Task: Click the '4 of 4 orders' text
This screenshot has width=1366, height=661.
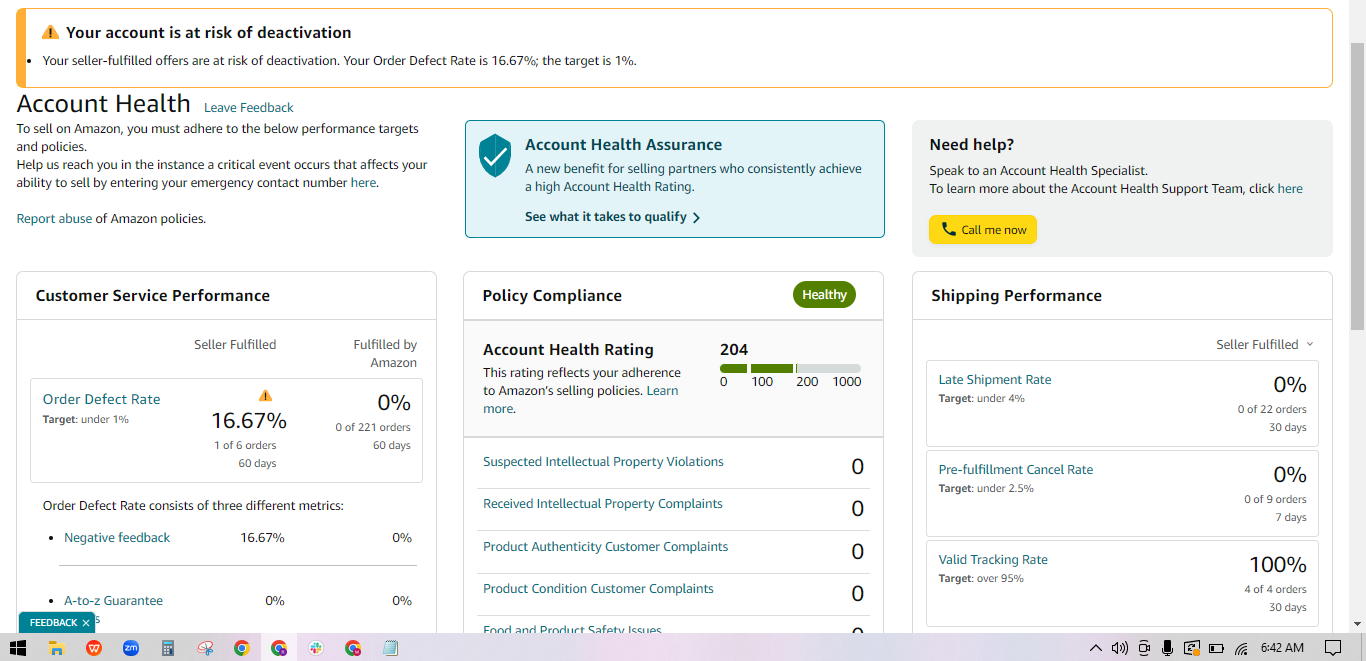Action: pos(1275,589)
